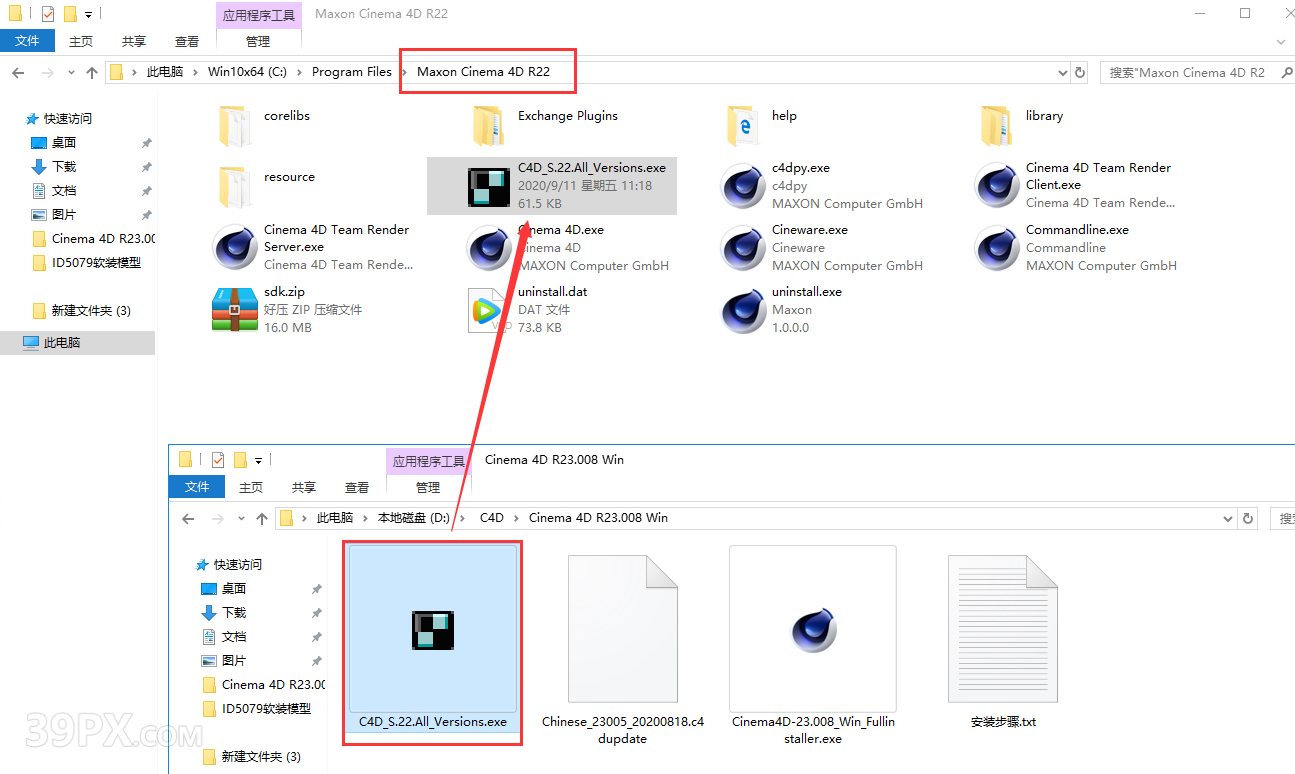The width and height of the screenshot is (1295, 774).
Task: Expand the top address bar history dropdown
Action: pos(1062,72)
